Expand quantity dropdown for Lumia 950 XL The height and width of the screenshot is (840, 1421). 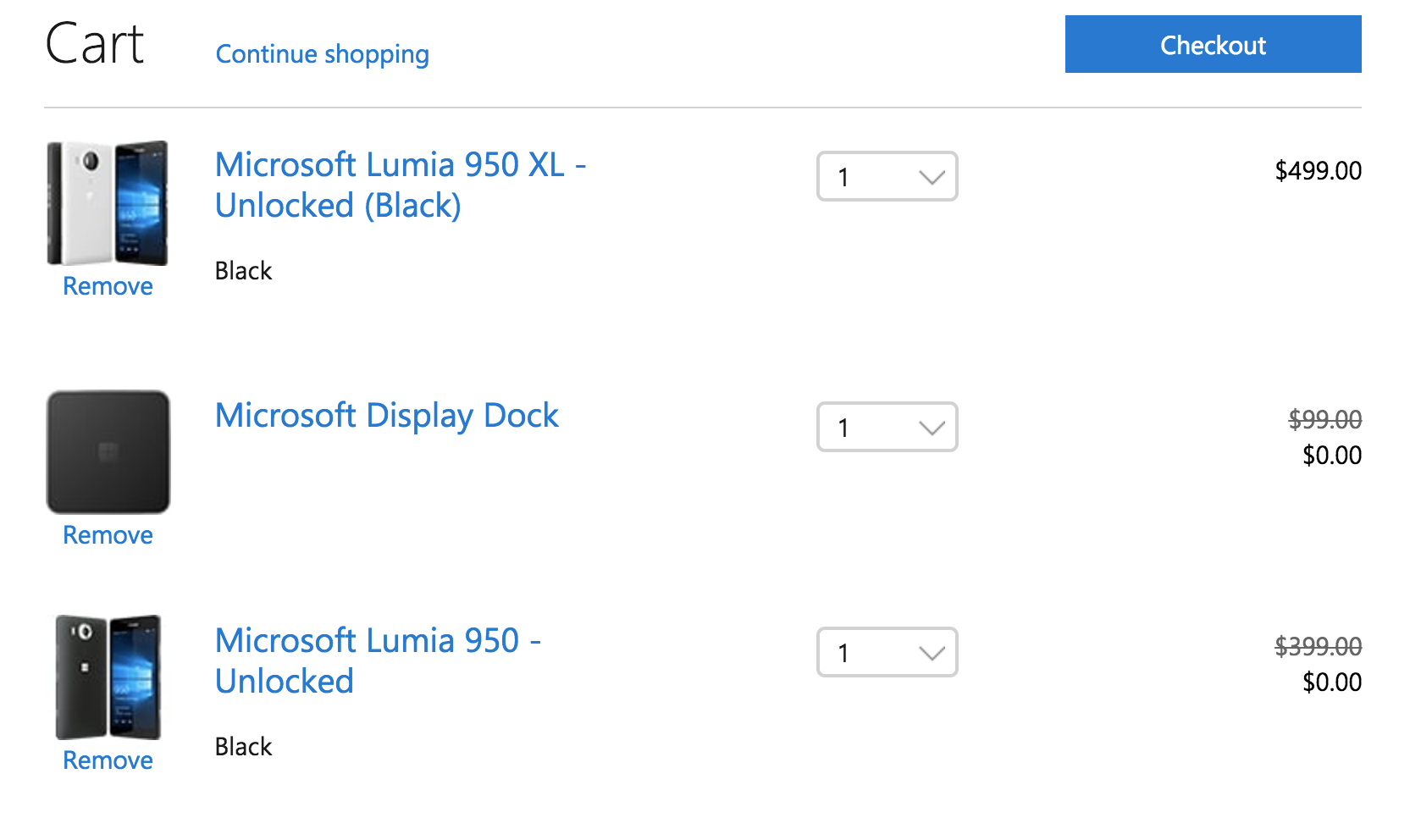tap(887, 176)
